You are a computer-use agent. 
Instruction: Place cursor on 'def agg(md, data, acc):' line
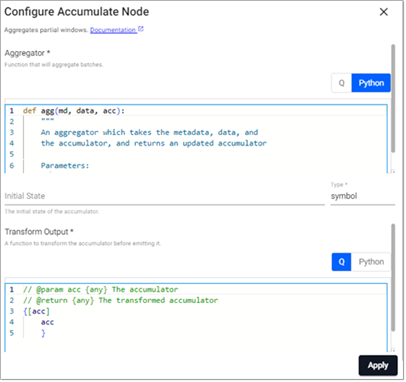74,111
